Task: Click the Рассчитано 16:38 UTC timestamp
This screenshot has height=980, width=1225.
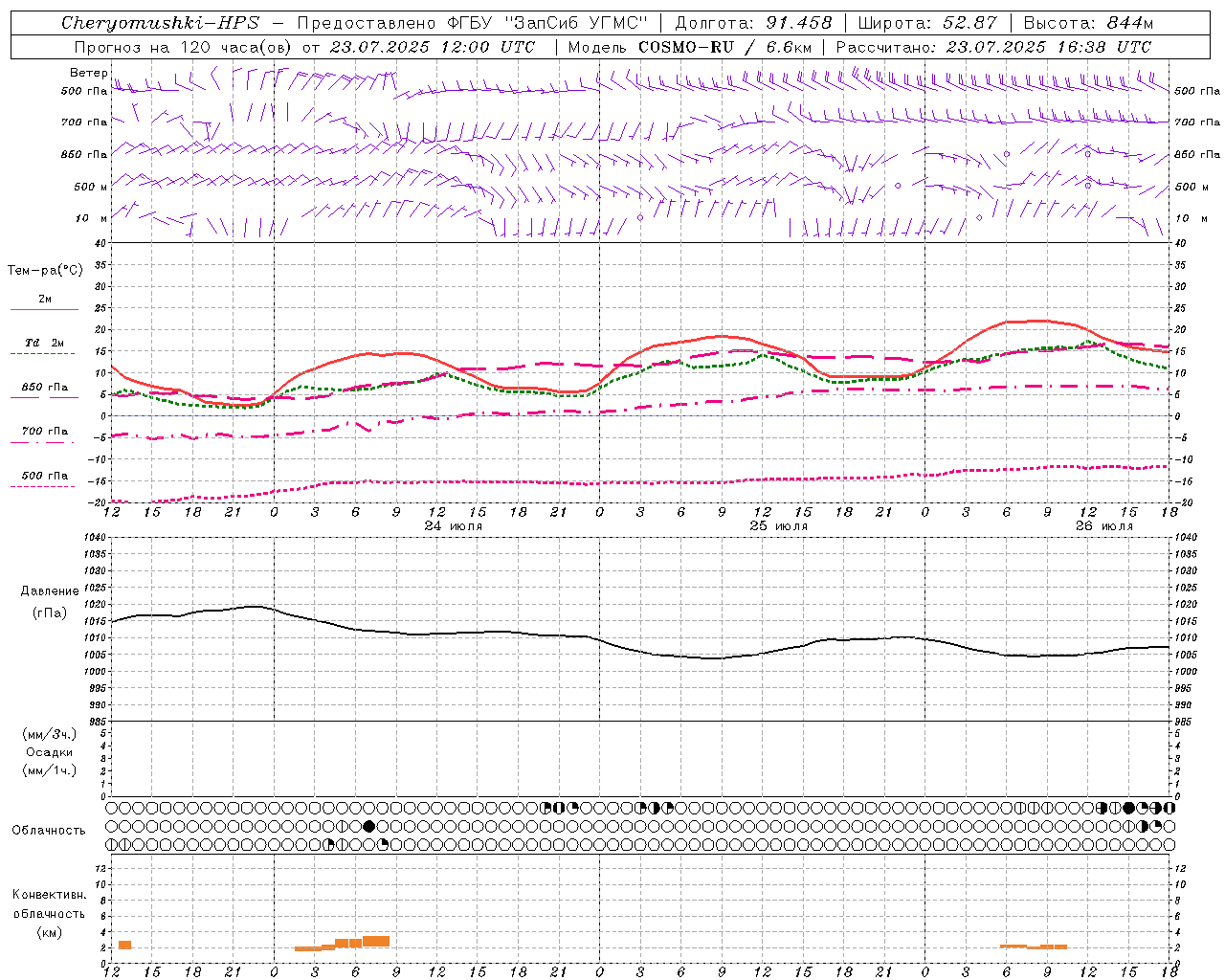Action: pos(993,47)
